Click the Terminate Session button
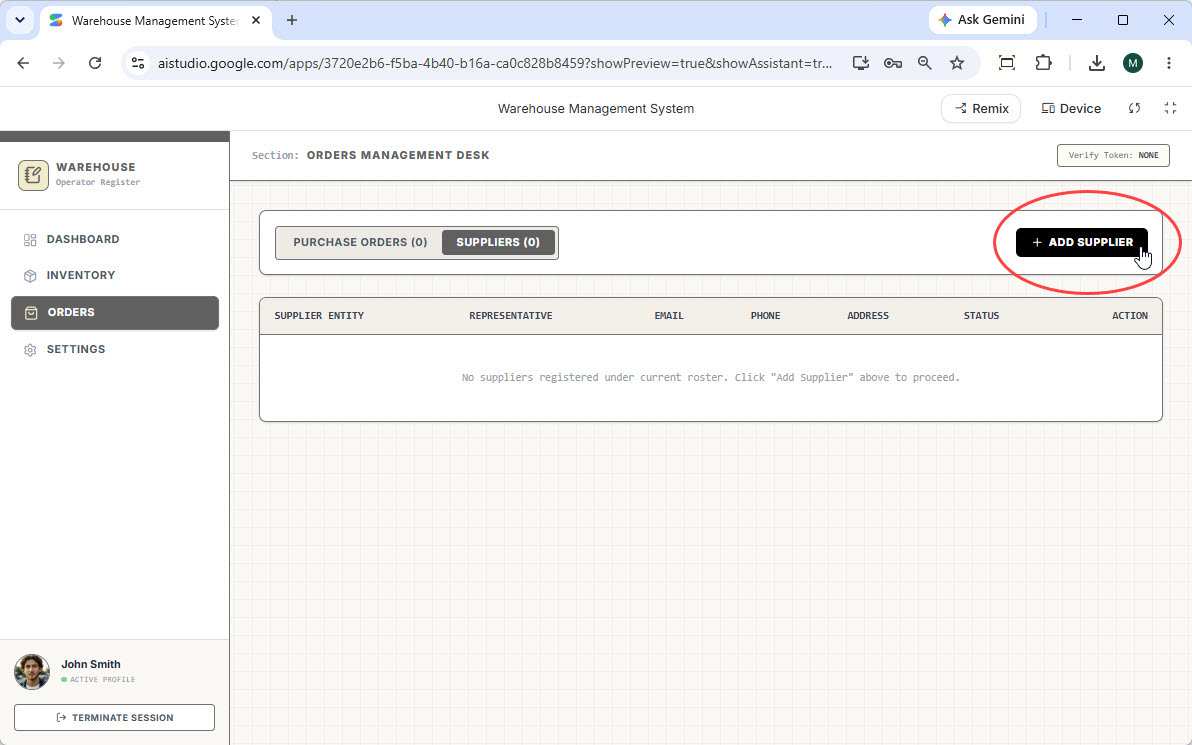The height and width of the screenshot is (745, 1192). [114, 718]
